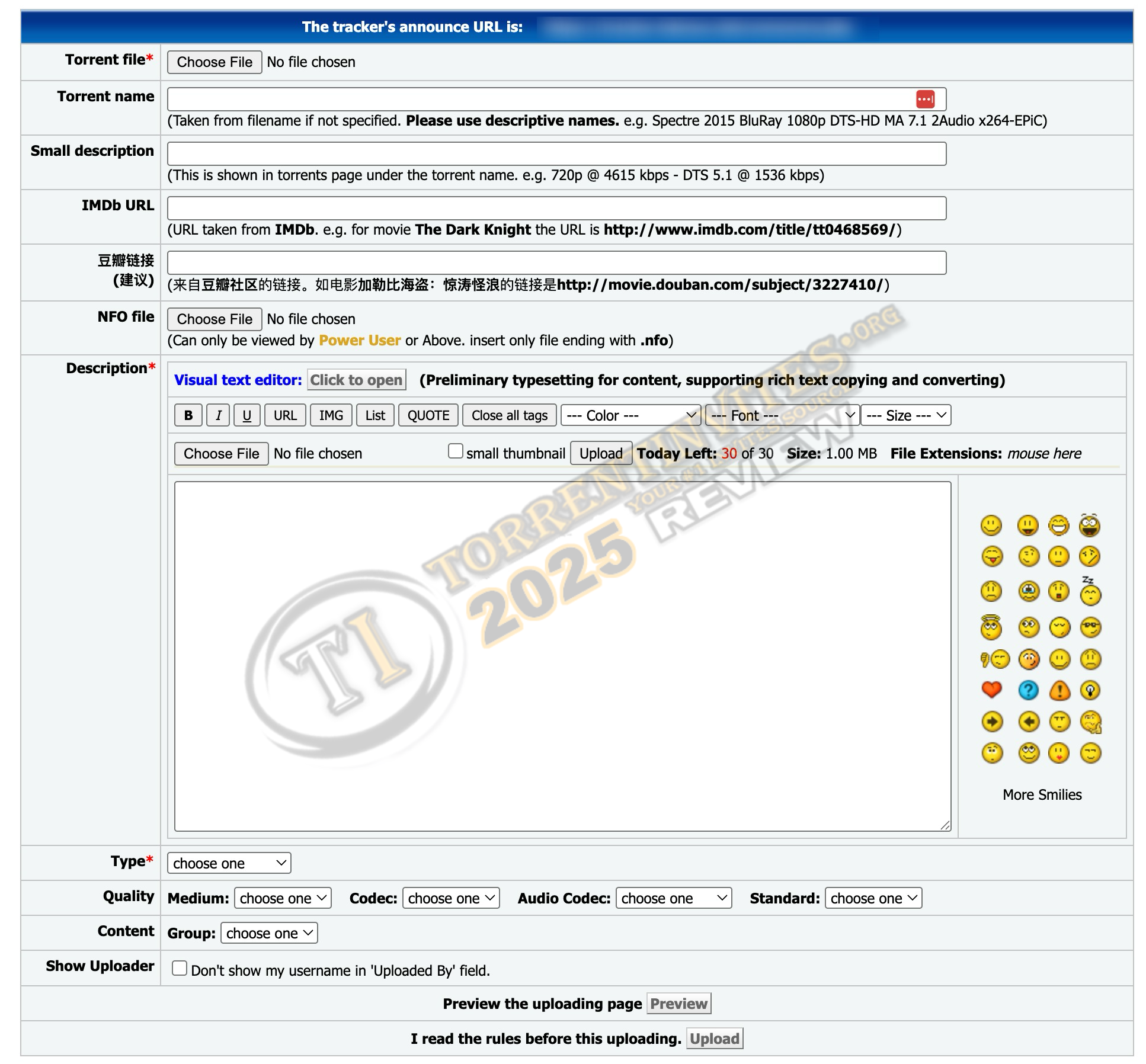Insert the big toothy grin smiley
Viewport: 1146px width, 1064px height.
click(1059, 526)
